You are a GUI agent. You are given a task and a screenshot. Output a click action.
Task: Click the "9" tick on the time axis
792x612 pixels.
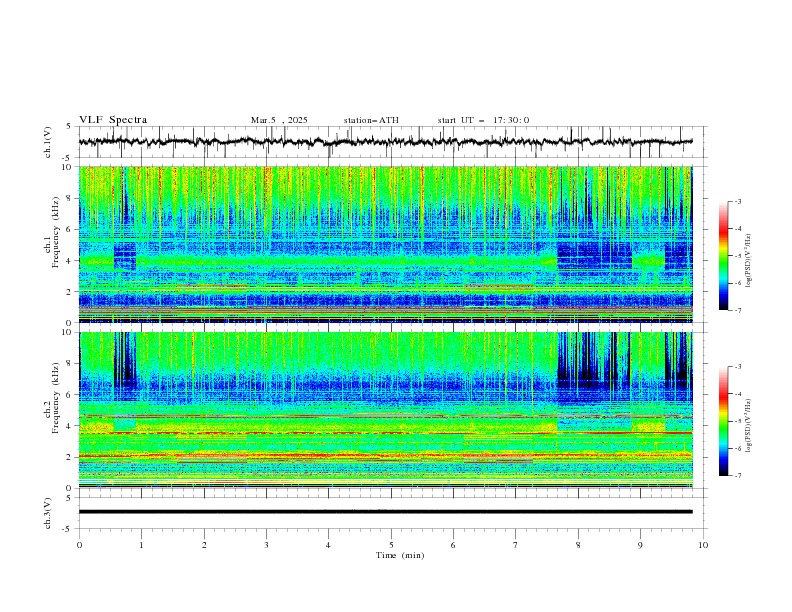(640, 545)
